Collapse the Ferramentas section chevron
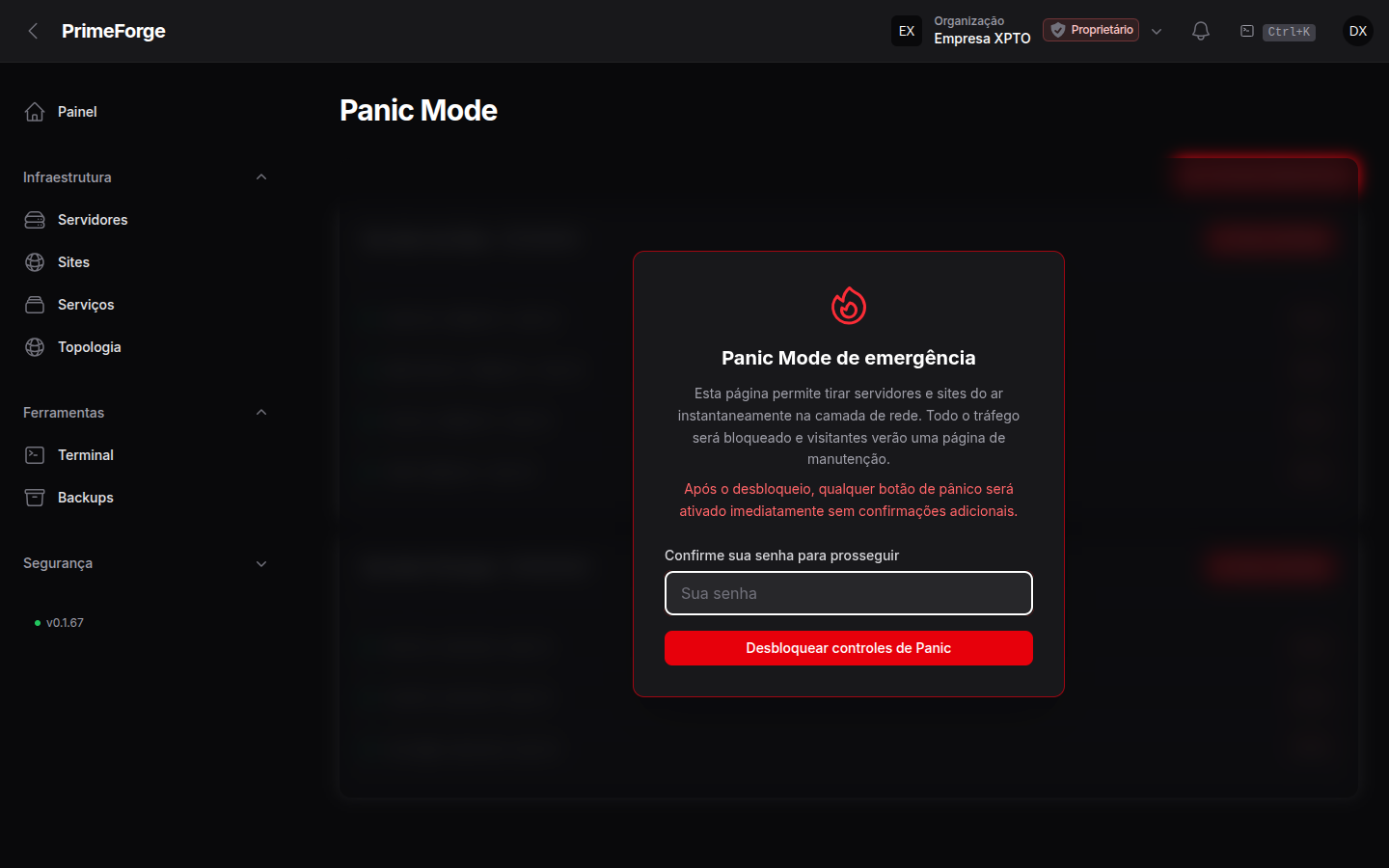This screenshot has height=868, width=1389. click(x=261, y=413)
